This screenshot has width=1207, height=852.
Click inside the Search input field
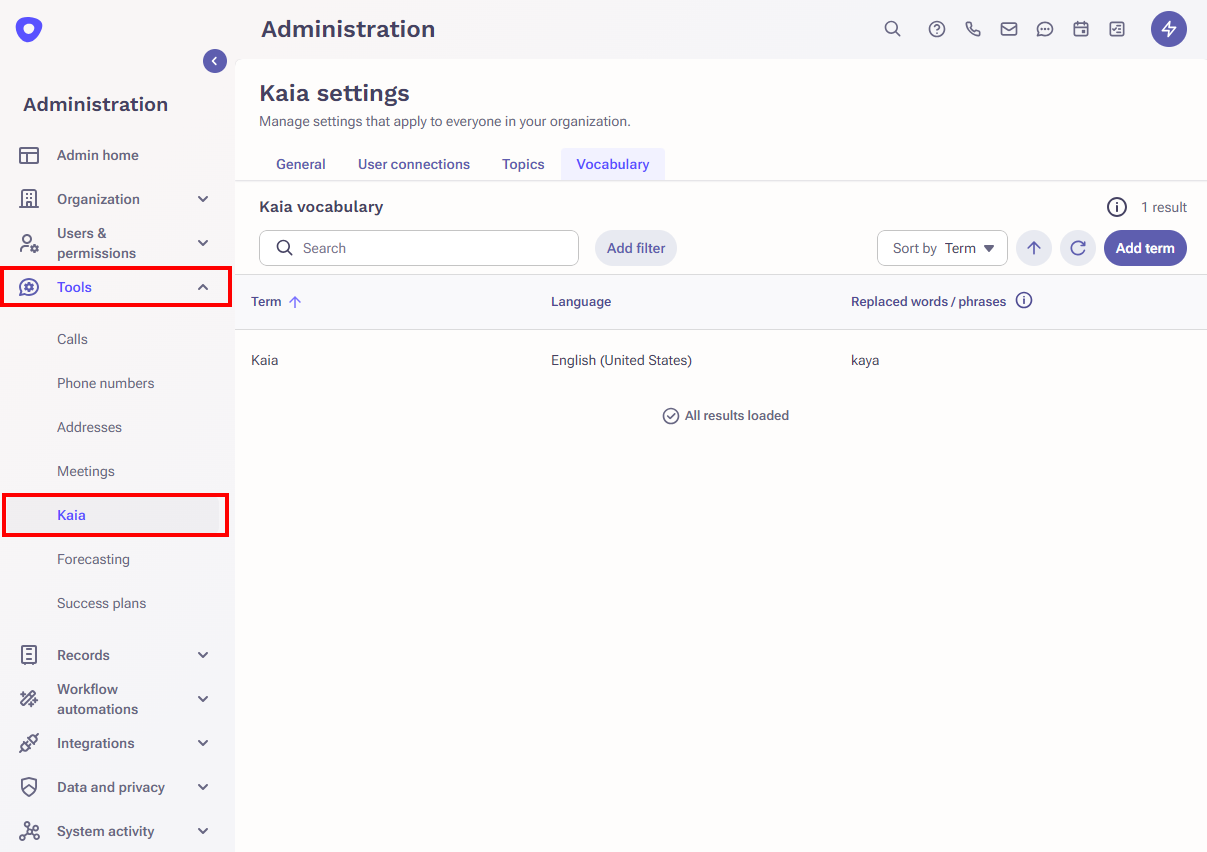point(418,247)
